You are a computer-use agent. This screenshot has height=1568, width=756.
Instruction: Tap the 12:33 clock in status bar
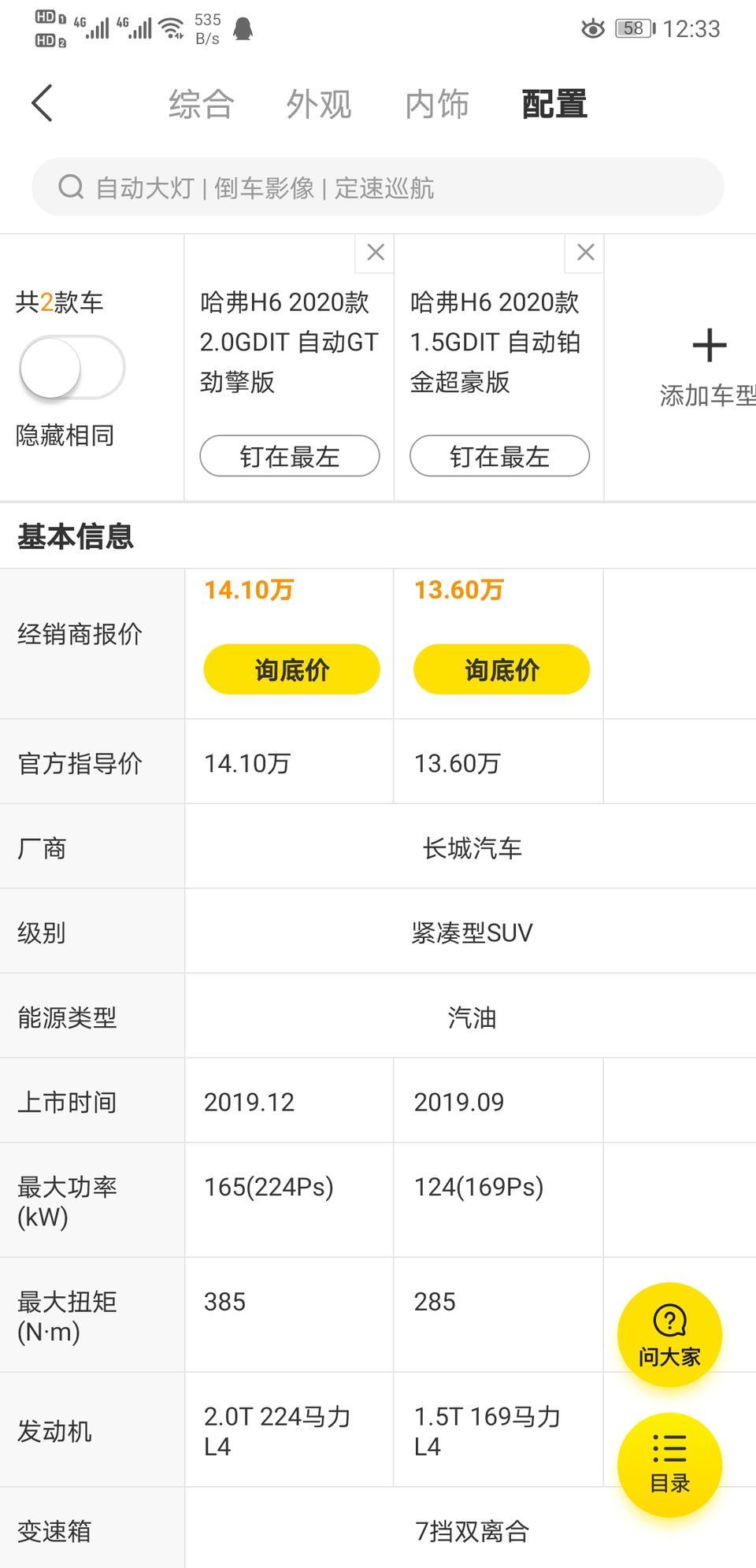pos(691,29)
